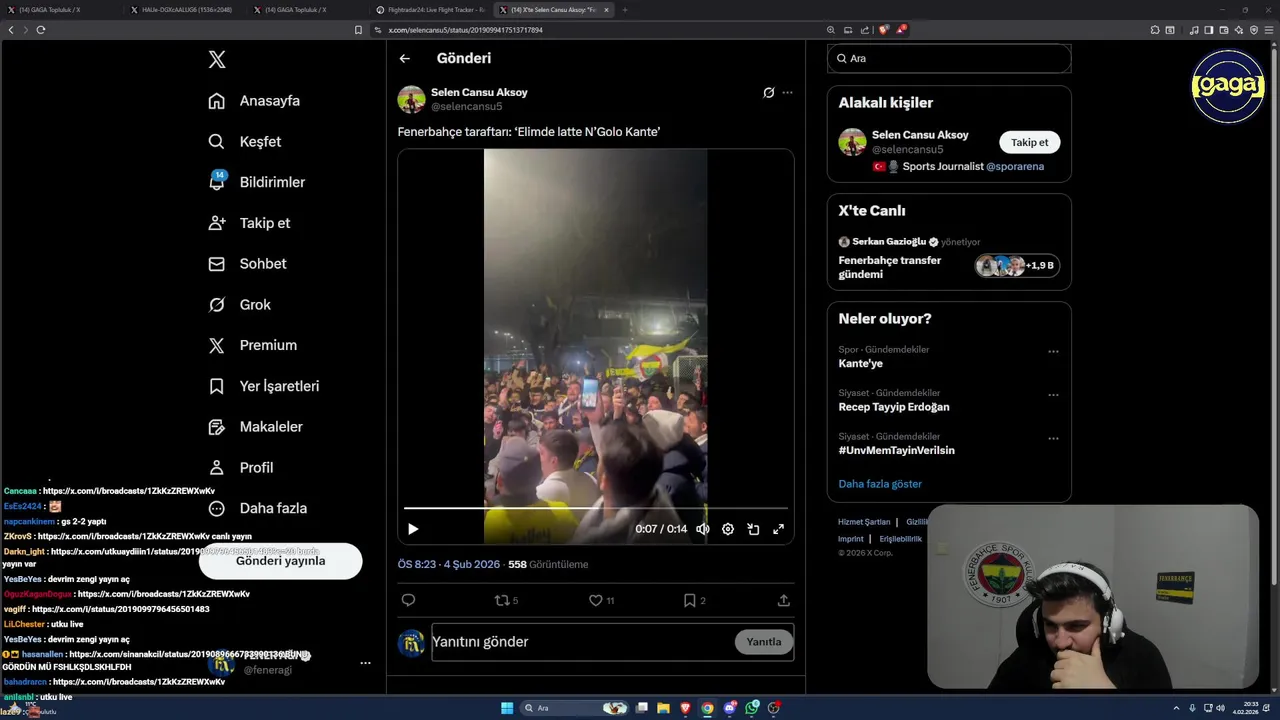The height and width of the screenshot is (720, 1280).
Task: Open options for the Kante'ye trend
Action: [x=1053, y=352]
